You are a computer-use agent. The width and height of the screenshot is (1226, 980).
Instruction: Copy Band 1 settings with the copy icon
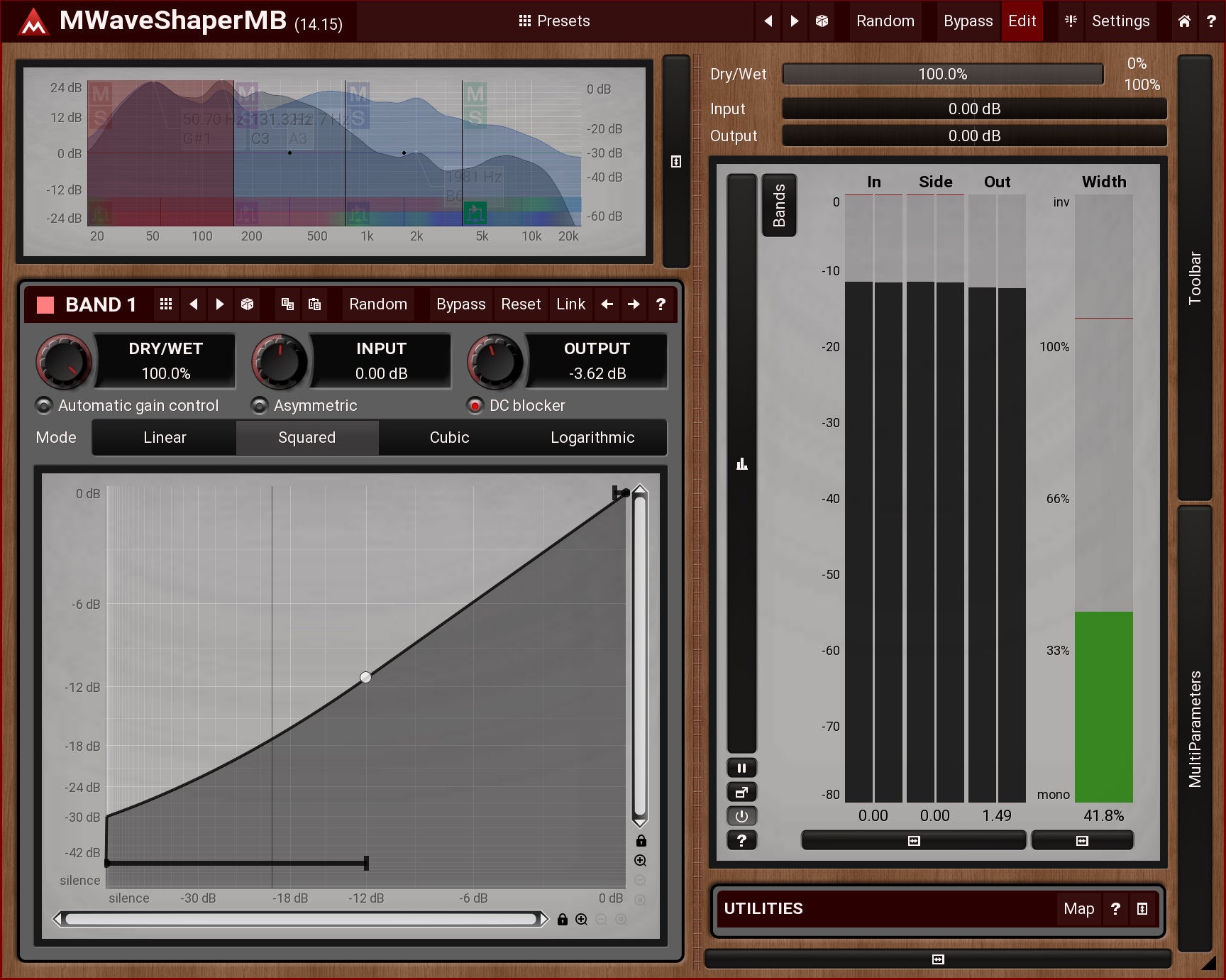287,304
